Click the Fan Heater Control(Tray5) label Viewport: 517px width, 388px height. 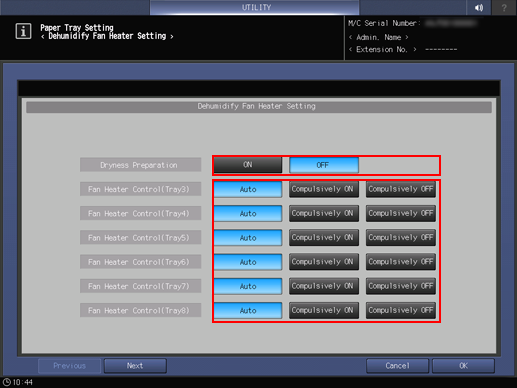click(140, 238)
